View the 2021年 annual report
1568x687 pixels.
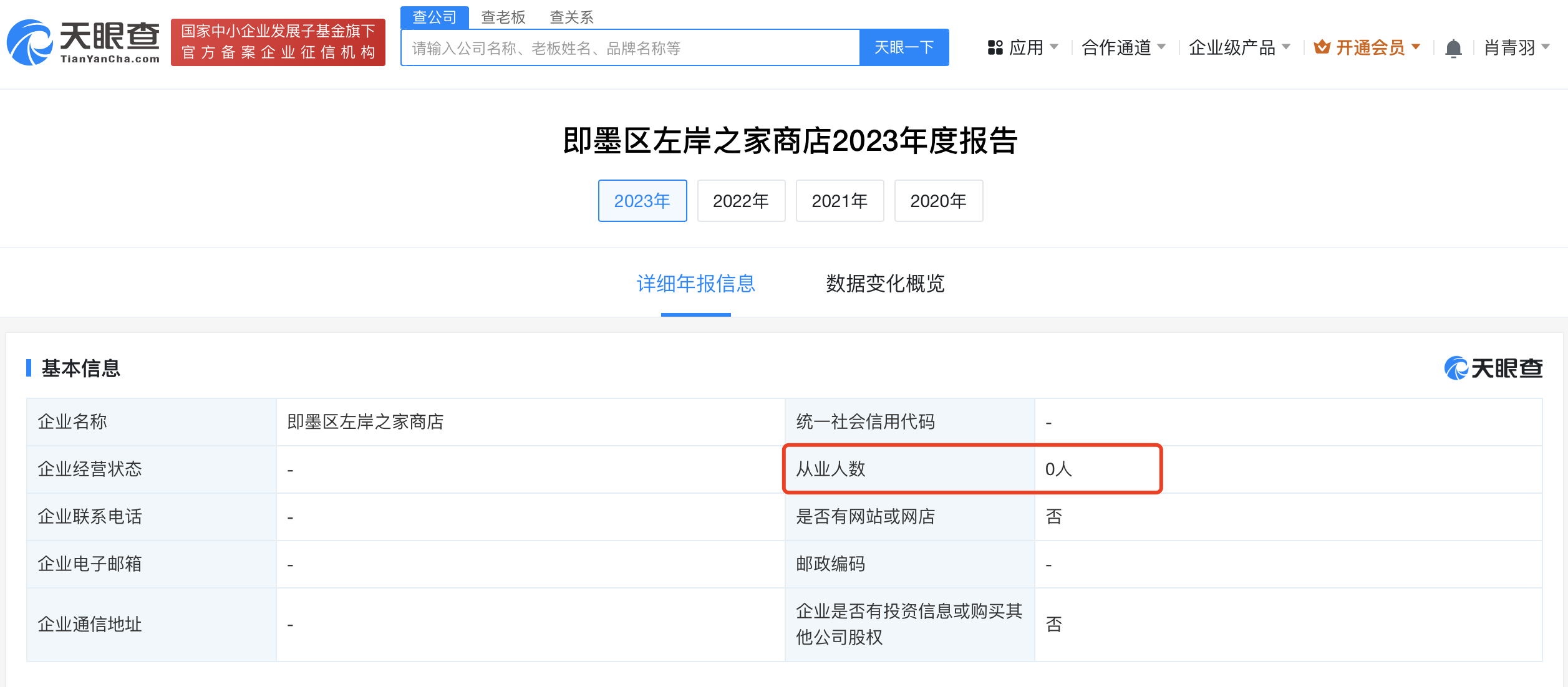840,201
